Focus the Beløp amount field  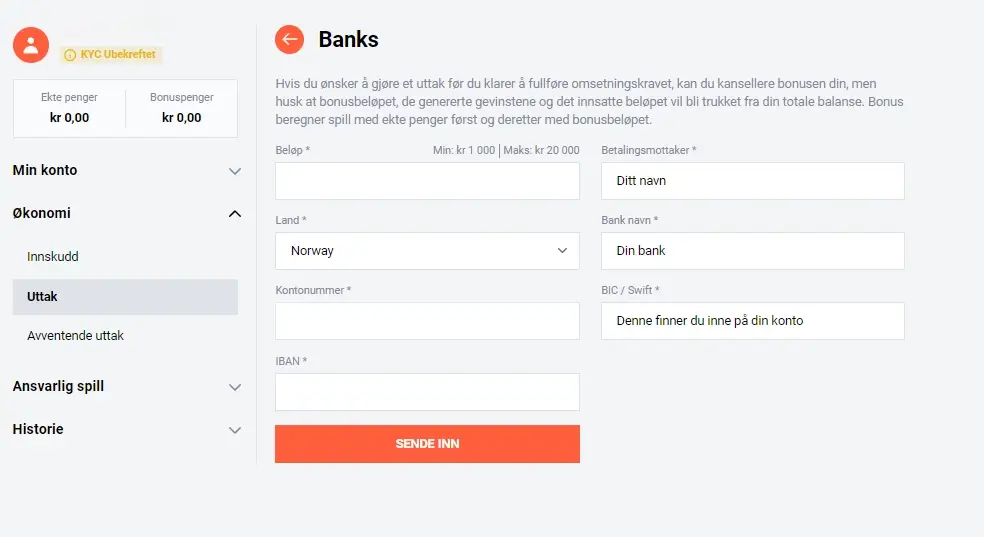(427, 181)
